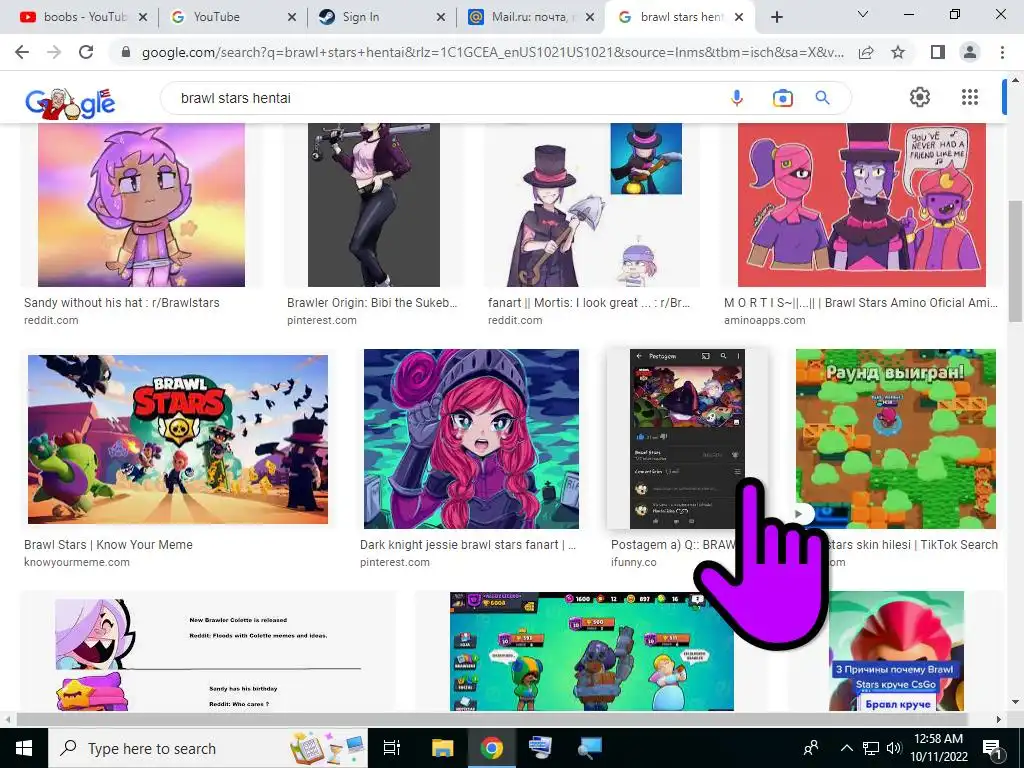Search by image with camera icon
This screenshot has width=1024, height=768.
tap(782, 98)
